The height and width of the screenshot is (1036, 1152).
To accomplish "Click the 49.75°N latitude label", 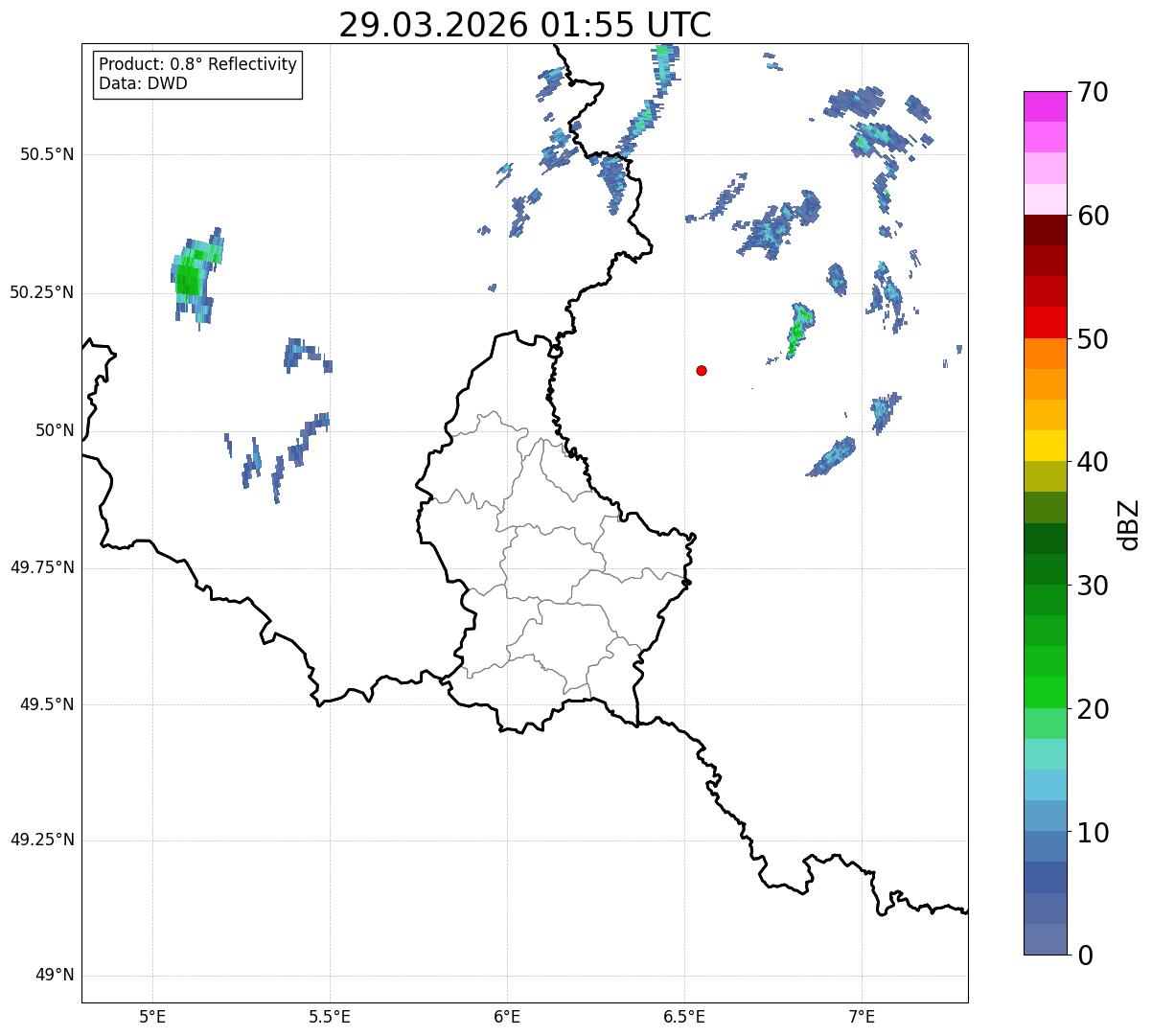I will click(42, 567).
